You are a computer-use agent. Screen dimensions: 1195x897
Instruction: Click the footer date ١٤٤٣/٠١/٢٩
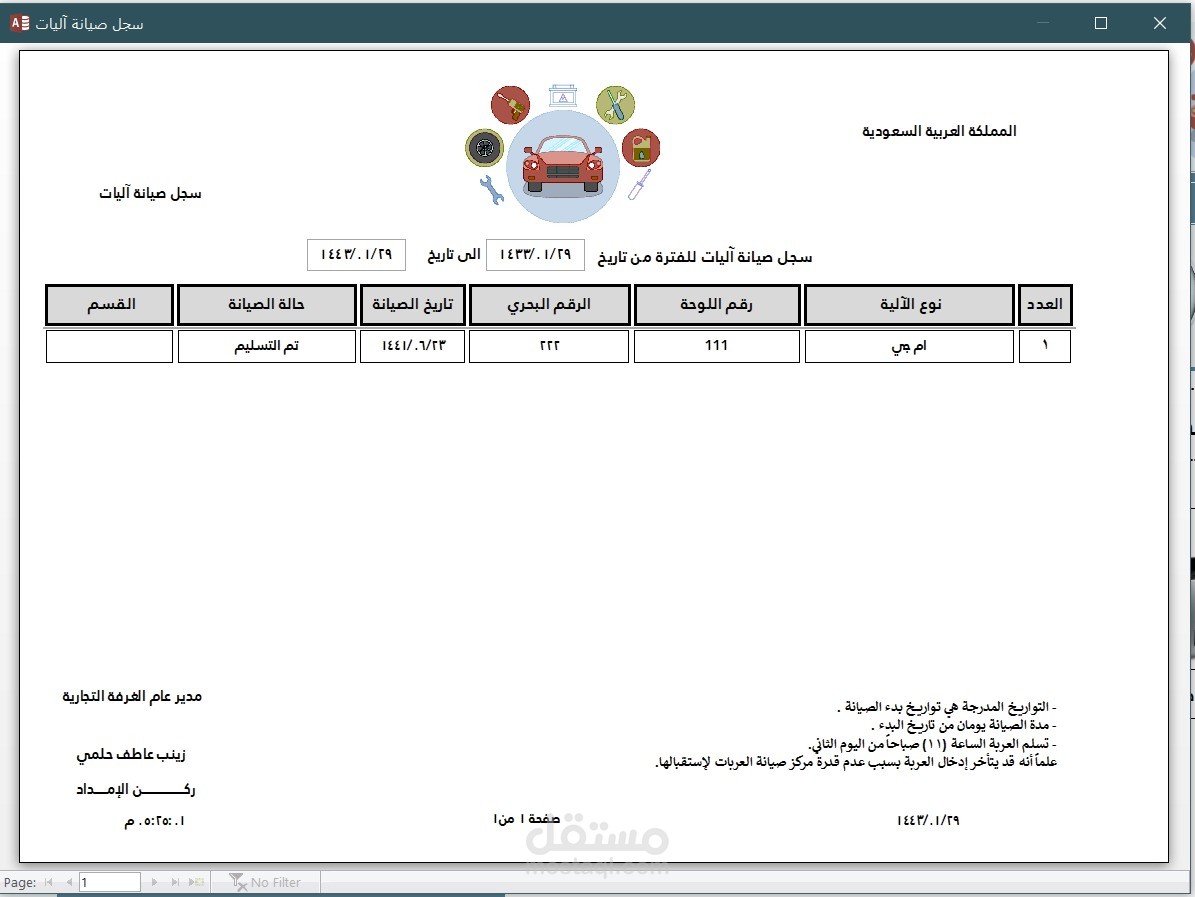(928, 821)
